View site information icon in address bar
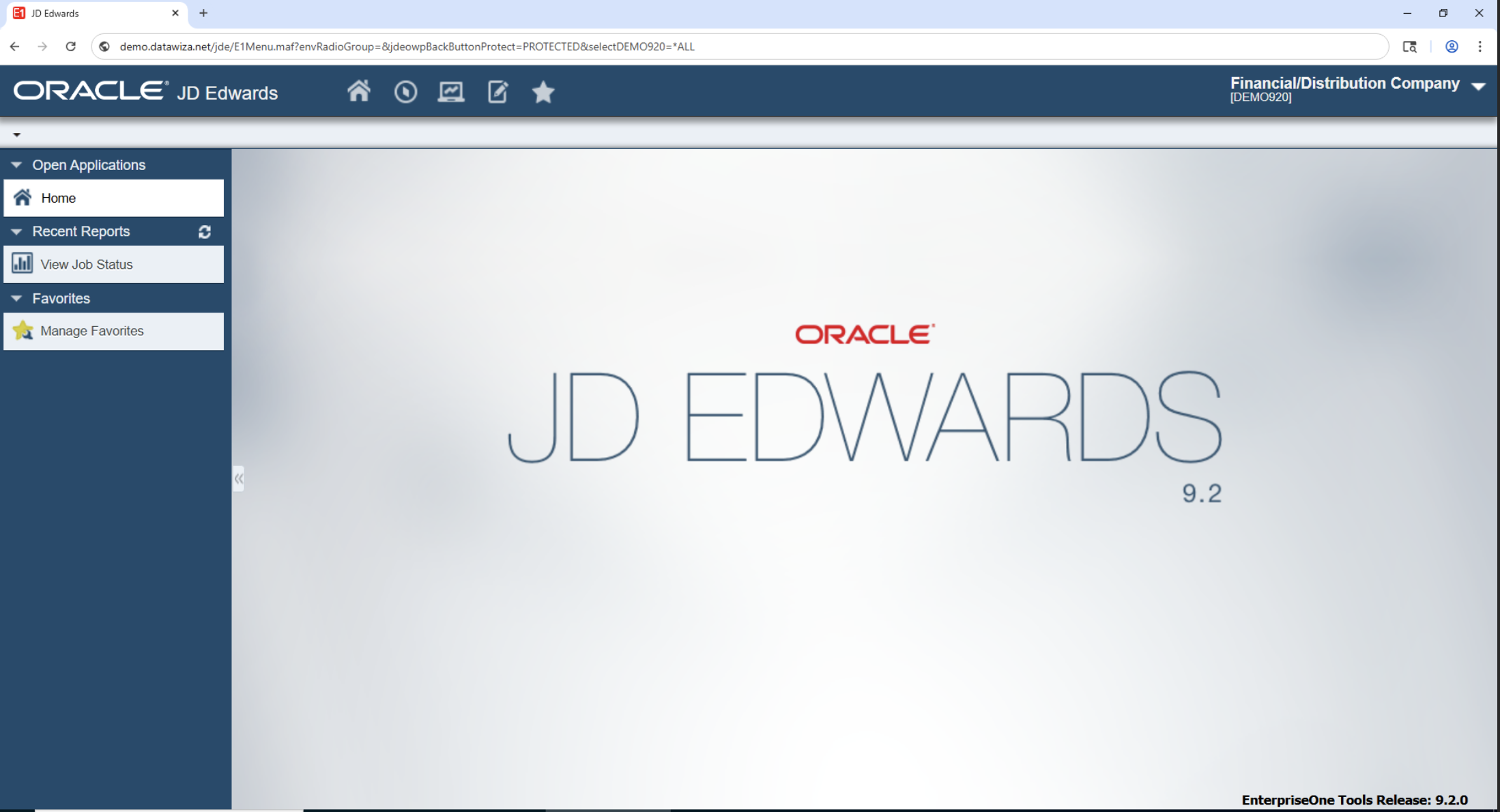Image resolution: width=1500 pixels, height=812 pixels. [104, 46]
